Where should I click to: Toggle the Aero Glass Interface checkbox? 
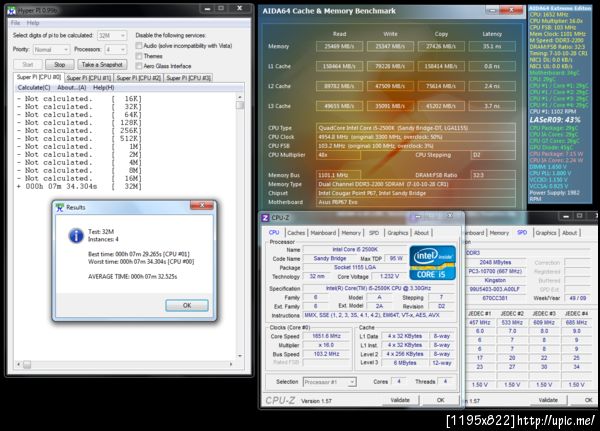tap(139, 66)
